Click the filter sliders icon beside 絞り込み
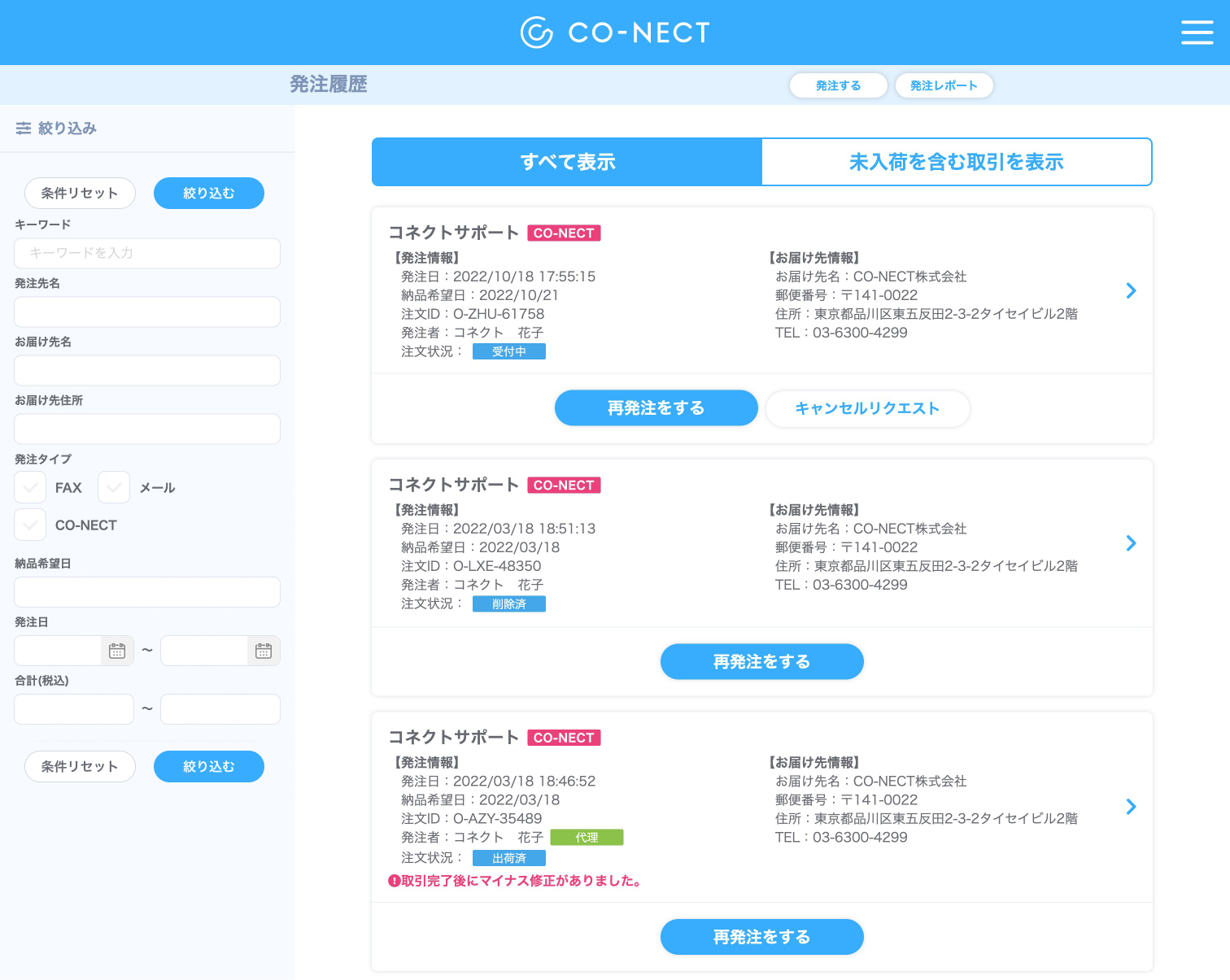 pos(24,128)
